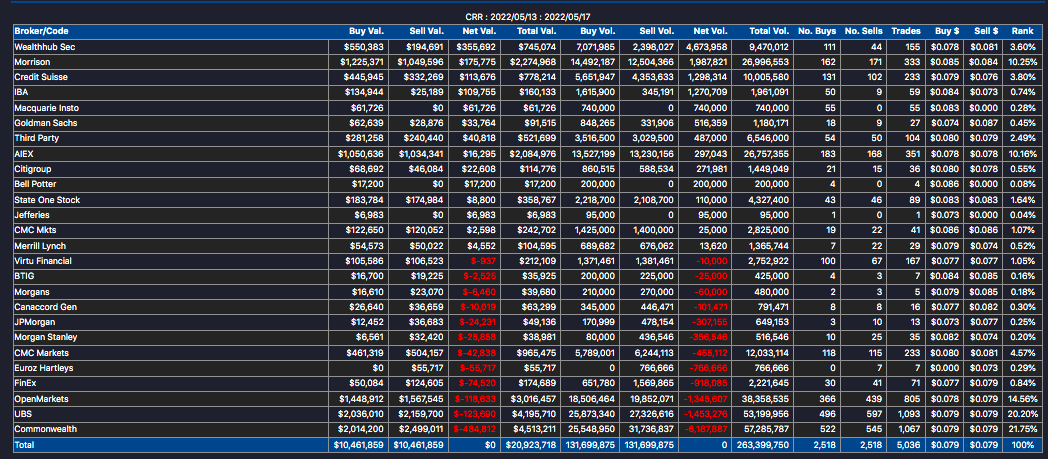Click UBS rank 20.20%
The height and width of the screenshot is (459, 1048).
(x=1024, y=414)
